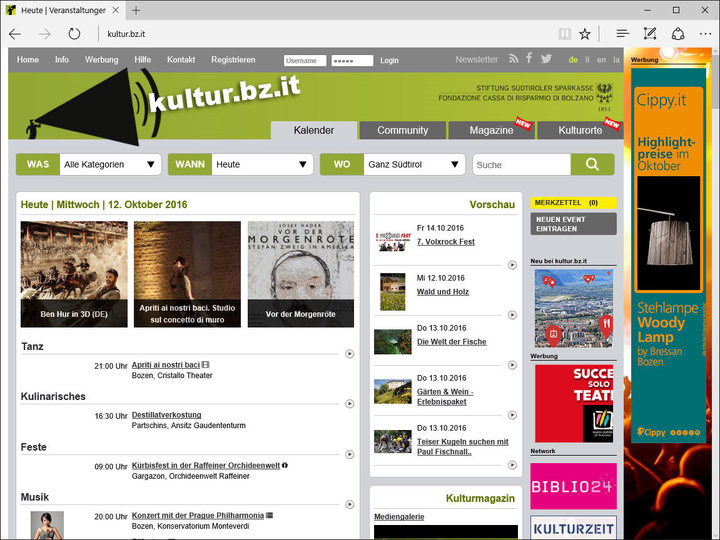Open the Cippy.it Woody Lamp advertisement

(669, 255)
